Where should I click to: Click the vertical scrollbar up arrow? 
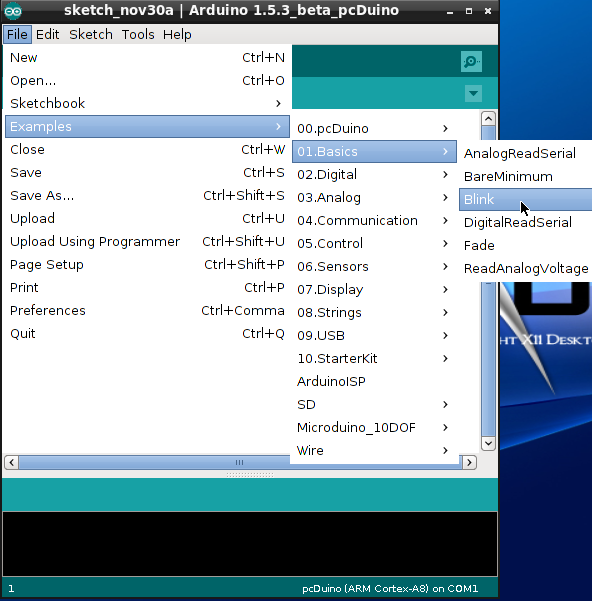click(488, 119)
